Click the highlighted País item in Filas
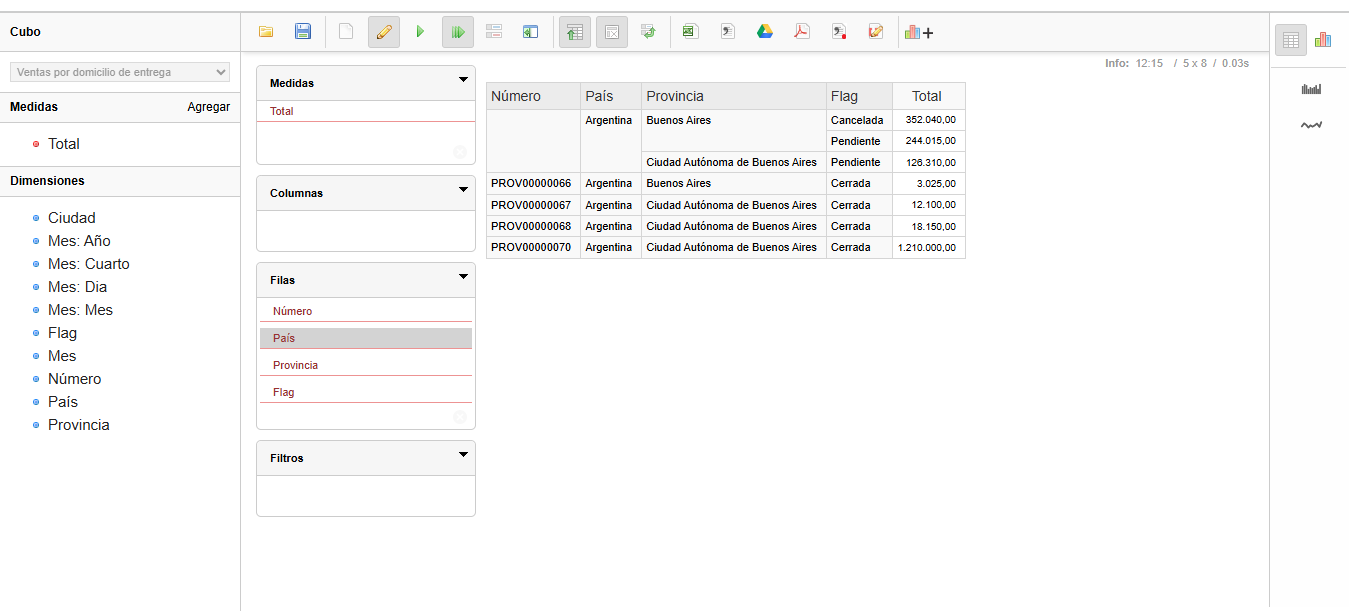This screenshot has height=611, width=1349. [x=365, y=338]
